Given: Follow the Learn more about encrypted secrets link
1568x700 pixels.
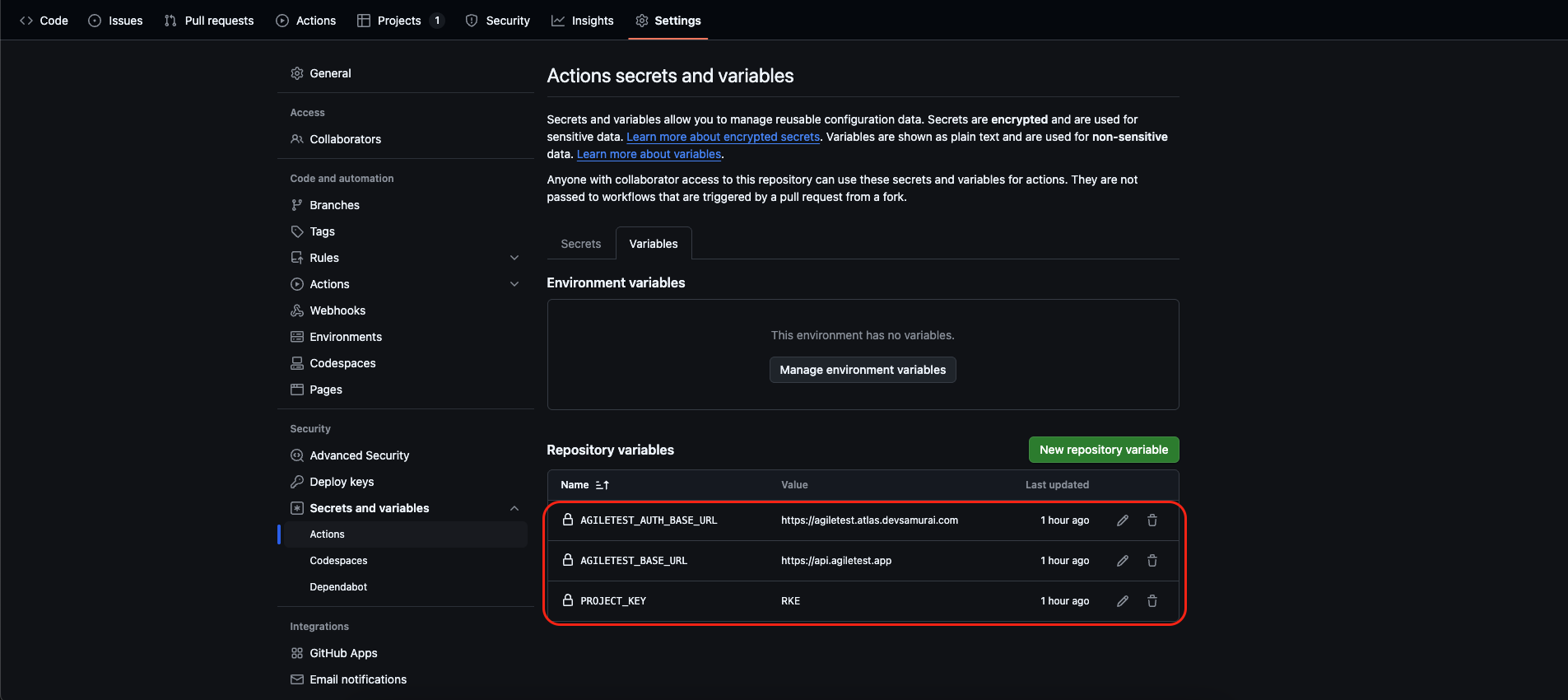Looking at the screenshot, I should [x=723, y=137].
